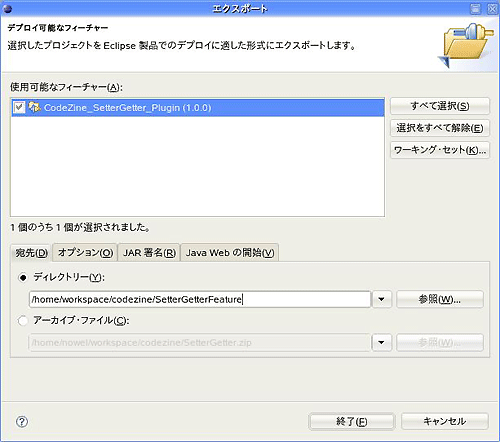Click the export folder banner image
Image resolution: width=500 pixels, height=442 pixels.
coord(465,44)
